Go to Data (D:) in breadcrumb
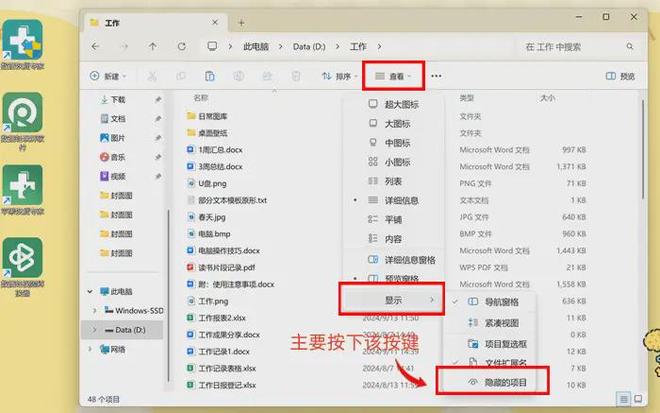660x413 pixels. click(309, 46)
